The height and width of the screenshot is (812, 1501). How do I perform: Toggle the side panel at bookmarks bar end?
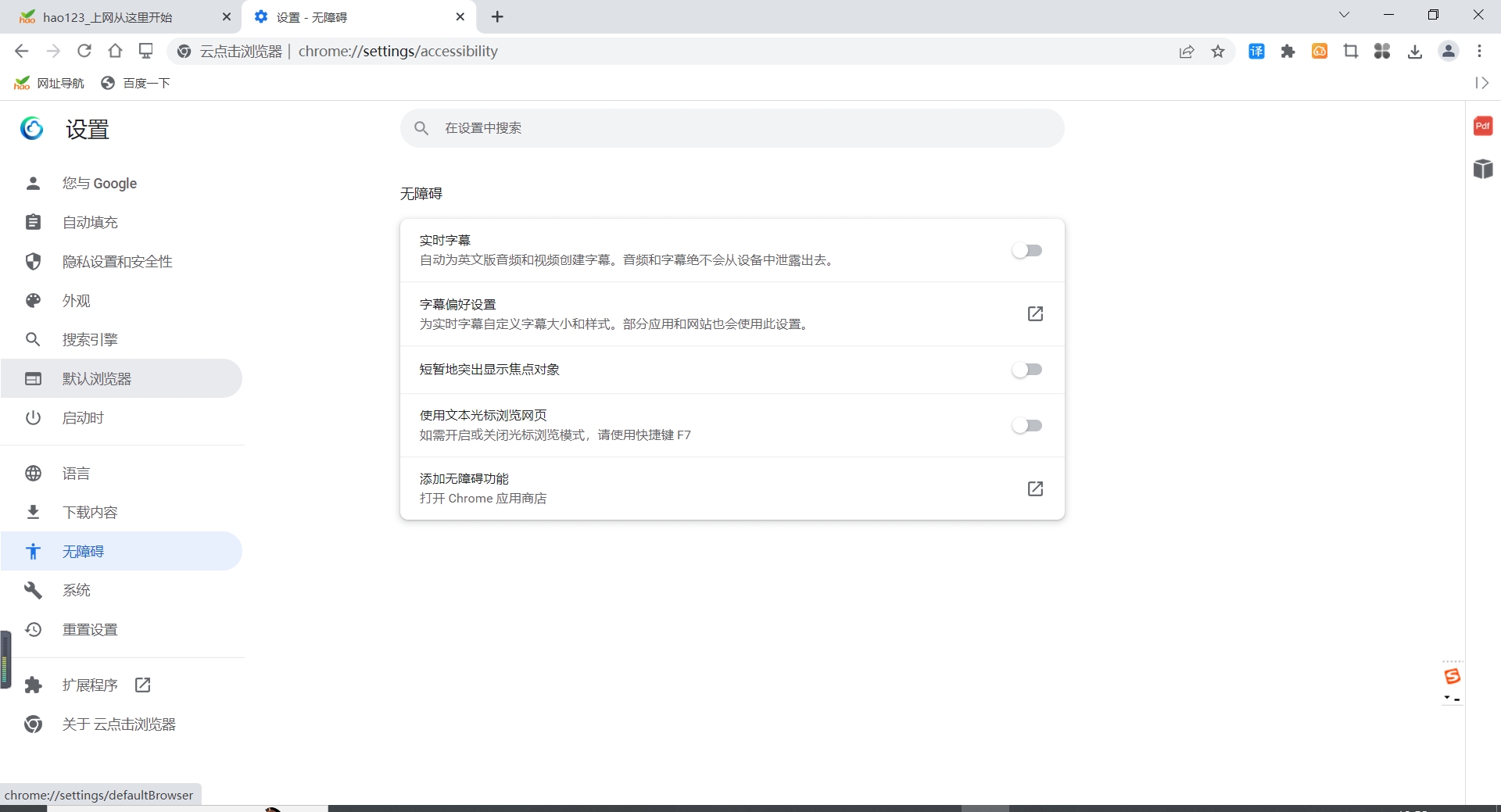pyautogui.click(x=1481, y=83)
